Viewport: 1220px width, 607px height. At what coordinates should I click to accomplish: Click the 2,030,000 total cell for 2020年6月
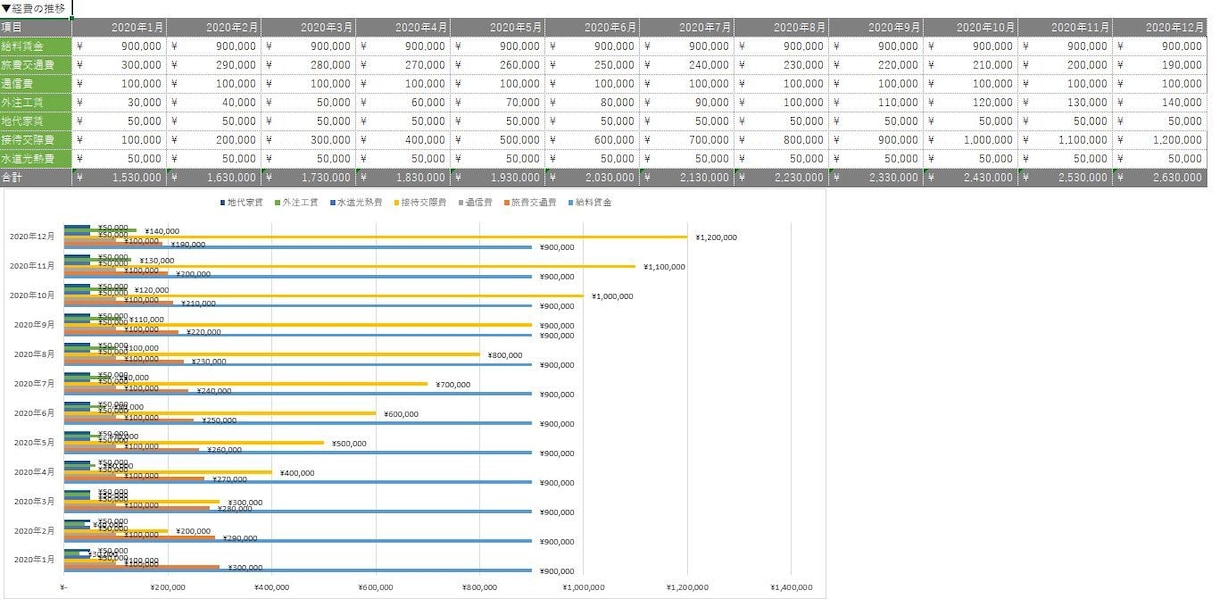point(592,177)
